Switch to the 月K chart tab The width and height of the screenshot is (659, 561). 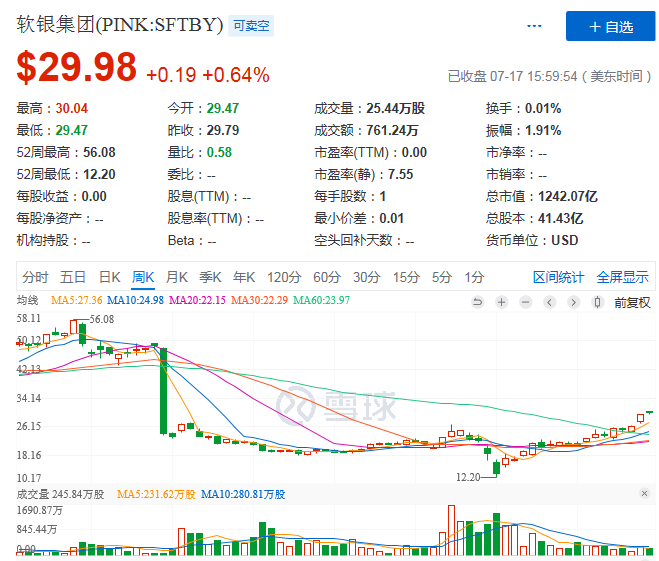point(177,277)
